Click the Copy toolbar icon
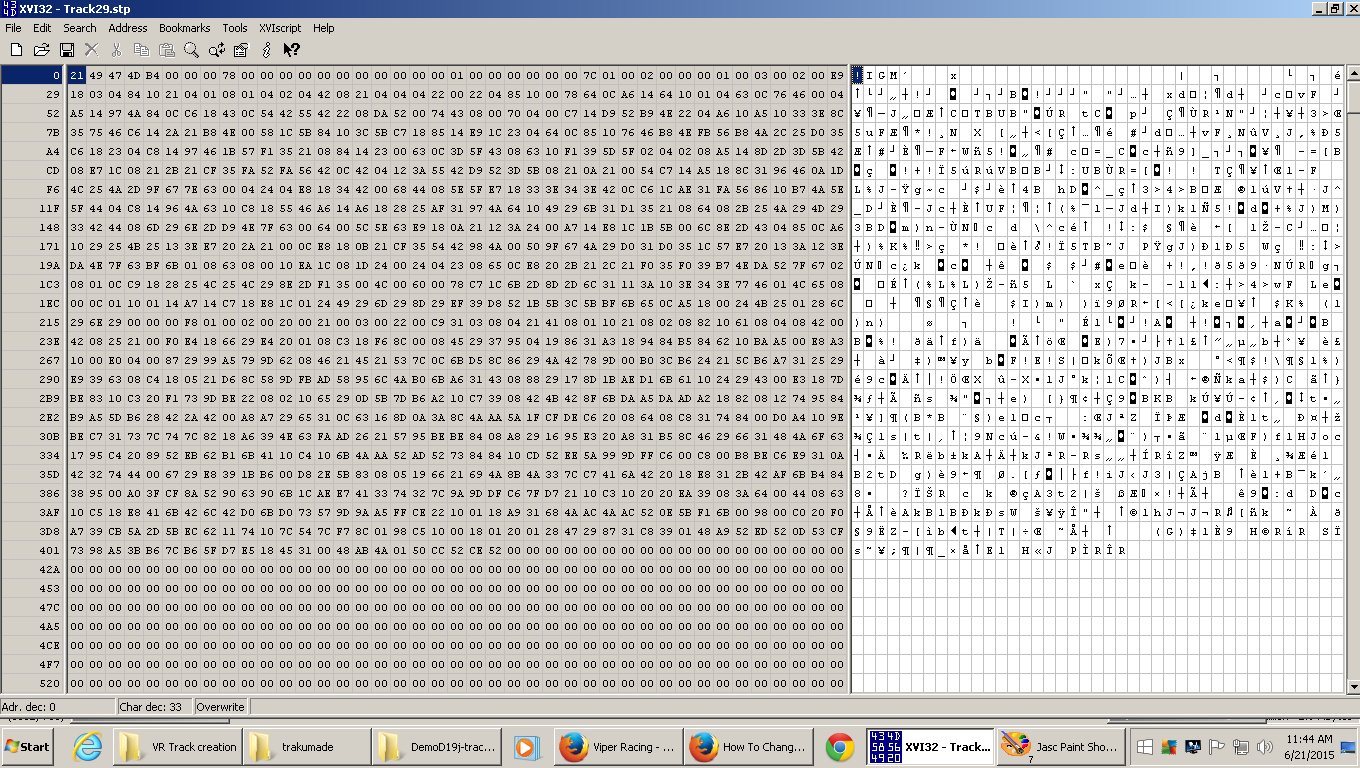 tap(142, 49)
